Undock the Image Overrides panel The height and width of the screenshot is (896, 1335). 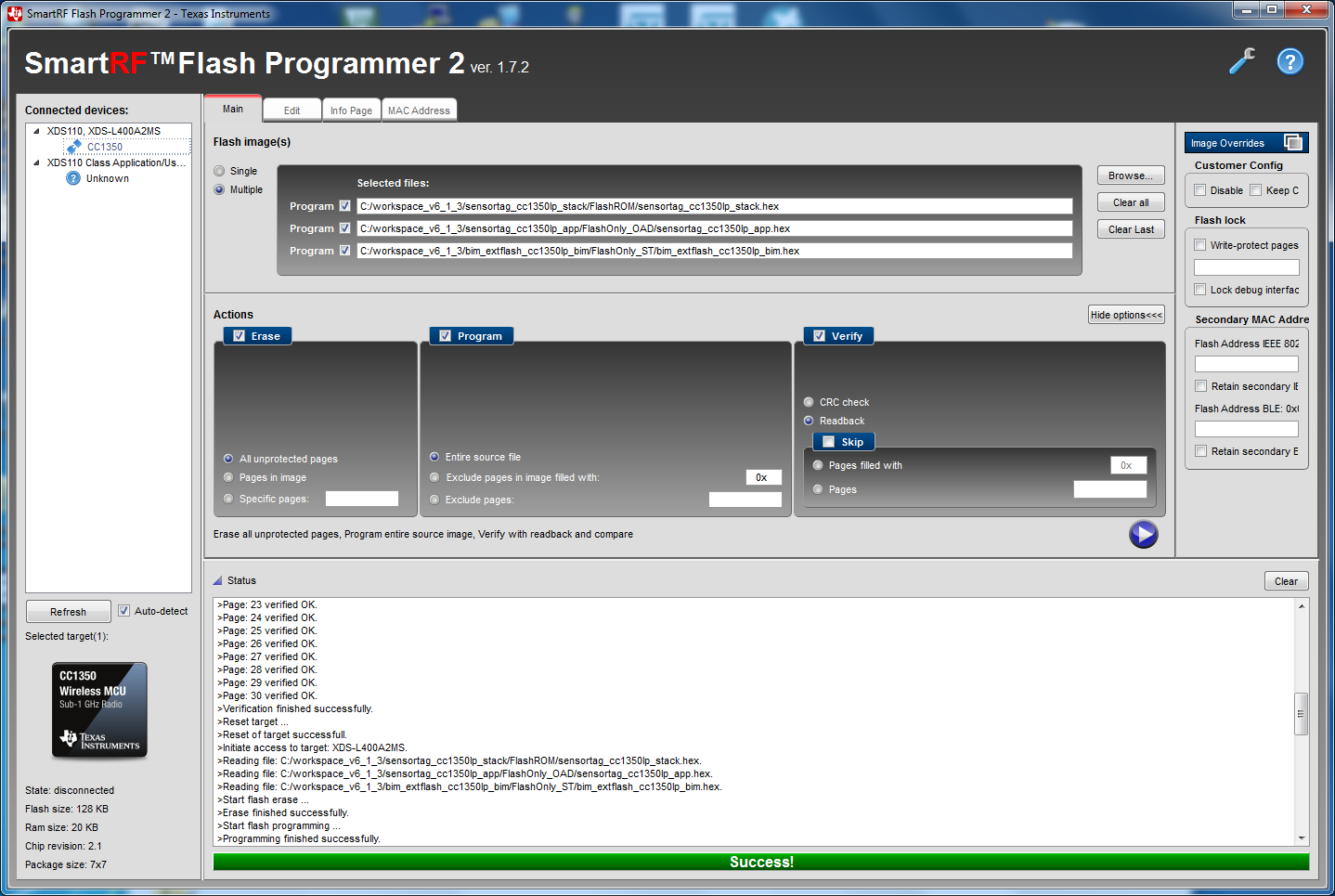click(x=1292, y=142)
